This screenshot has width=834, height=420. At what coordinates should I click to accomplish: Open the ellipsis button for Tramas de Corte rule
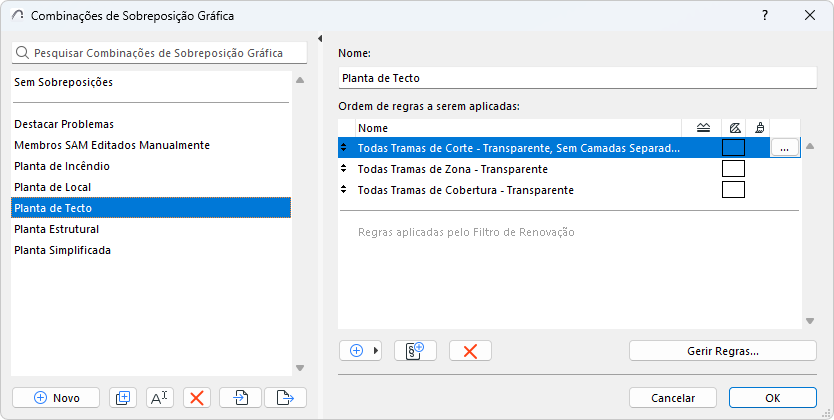pos(784,148)
